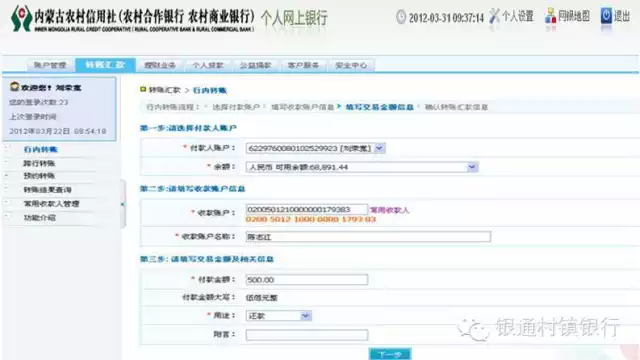This screenshot has height=360, width=640.
Task: Click the 退出 logout power icon
Action: click(607, 16)
